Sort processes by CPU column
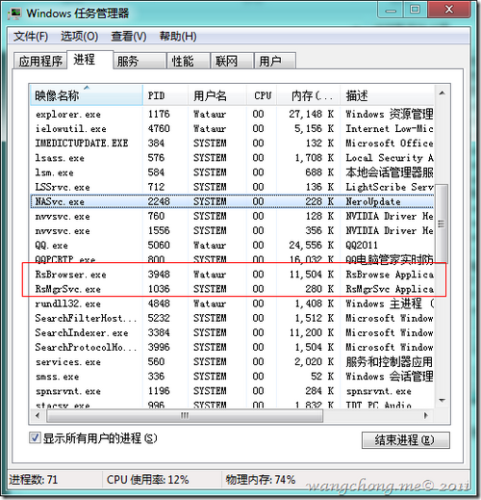Viewport: 481px width, 500px height. tap(262, 96)
